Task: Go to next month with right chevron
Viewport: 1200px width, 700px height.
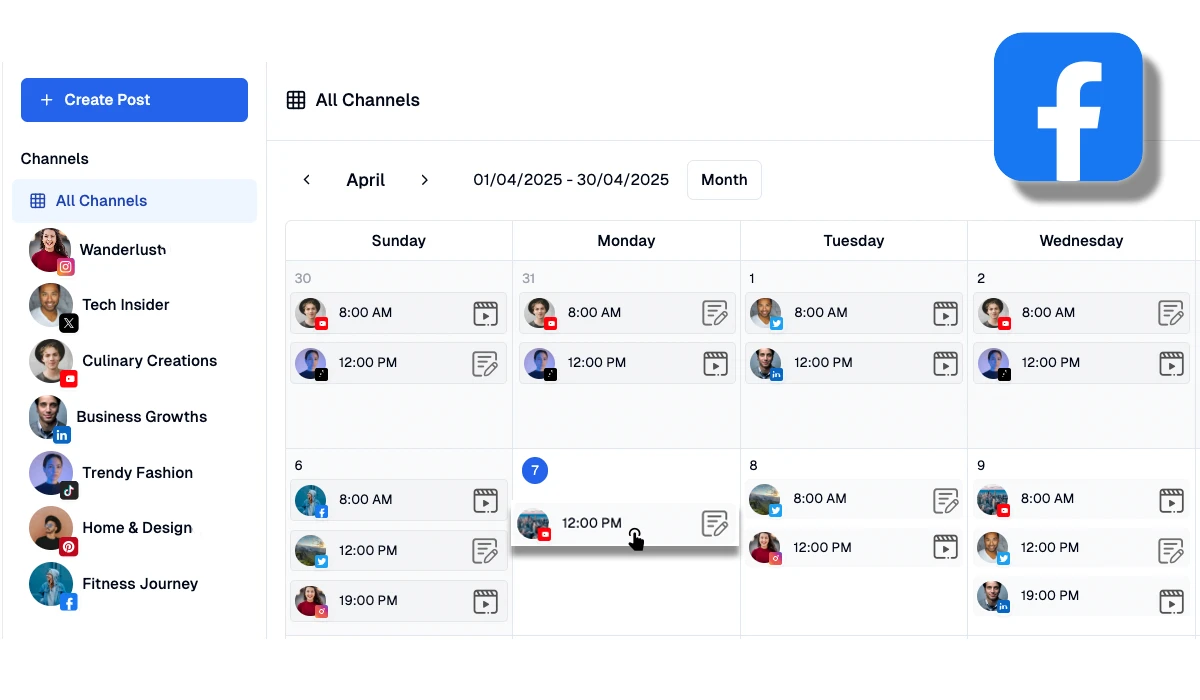Action: click(x=424, y=180)
